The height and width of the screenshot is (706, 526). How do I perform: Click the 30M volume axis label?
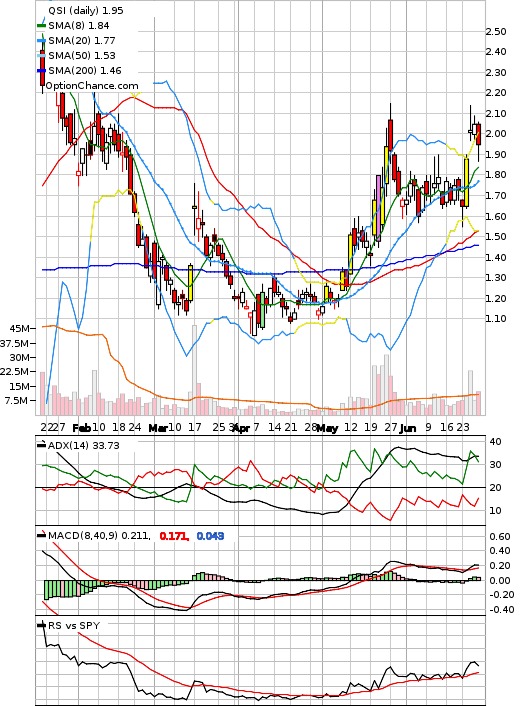pyautogui.click(x=20, y=358)
